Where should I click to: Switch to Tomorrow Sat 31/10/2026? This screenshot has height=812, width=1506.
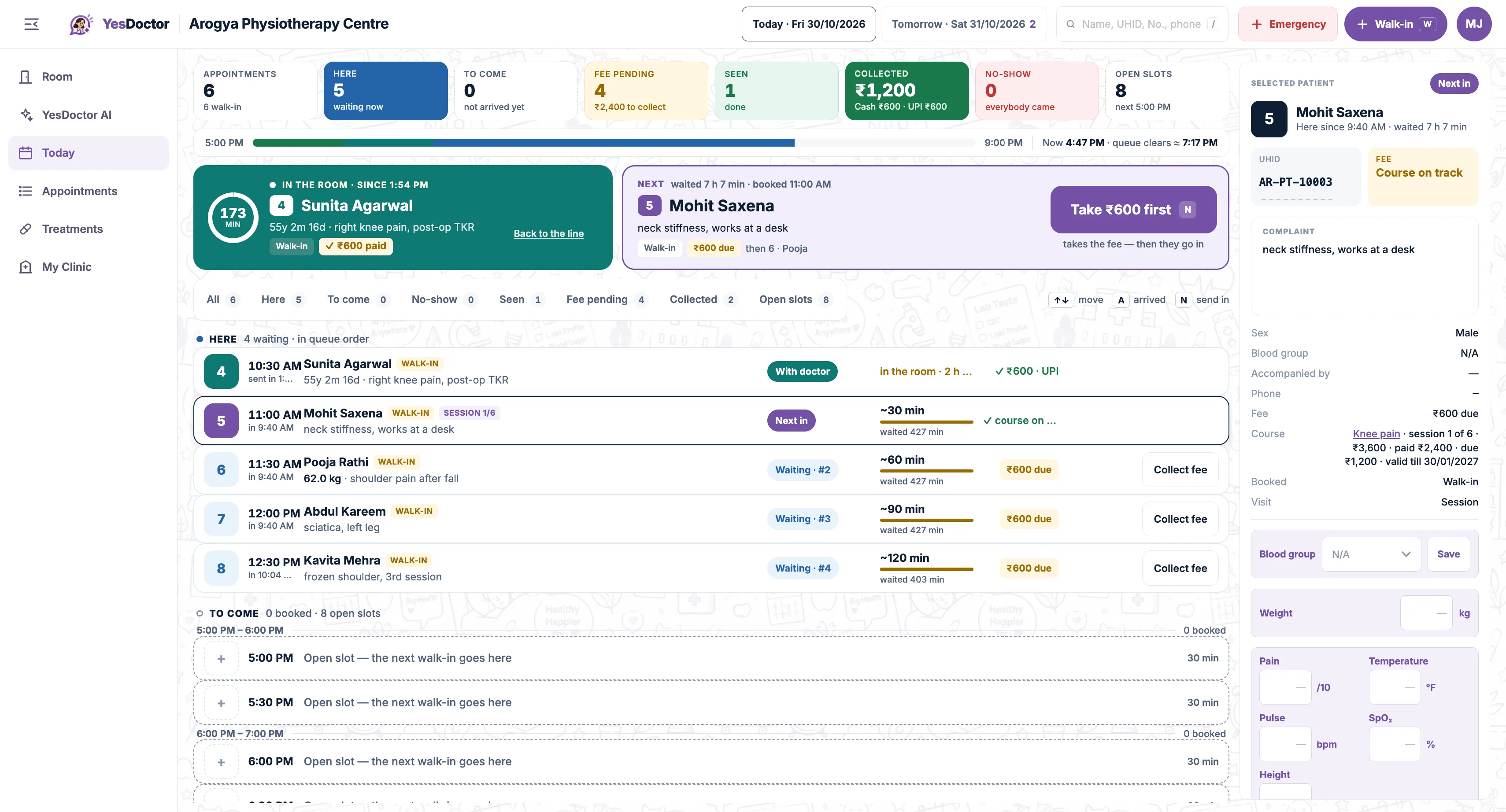(963, 24)
